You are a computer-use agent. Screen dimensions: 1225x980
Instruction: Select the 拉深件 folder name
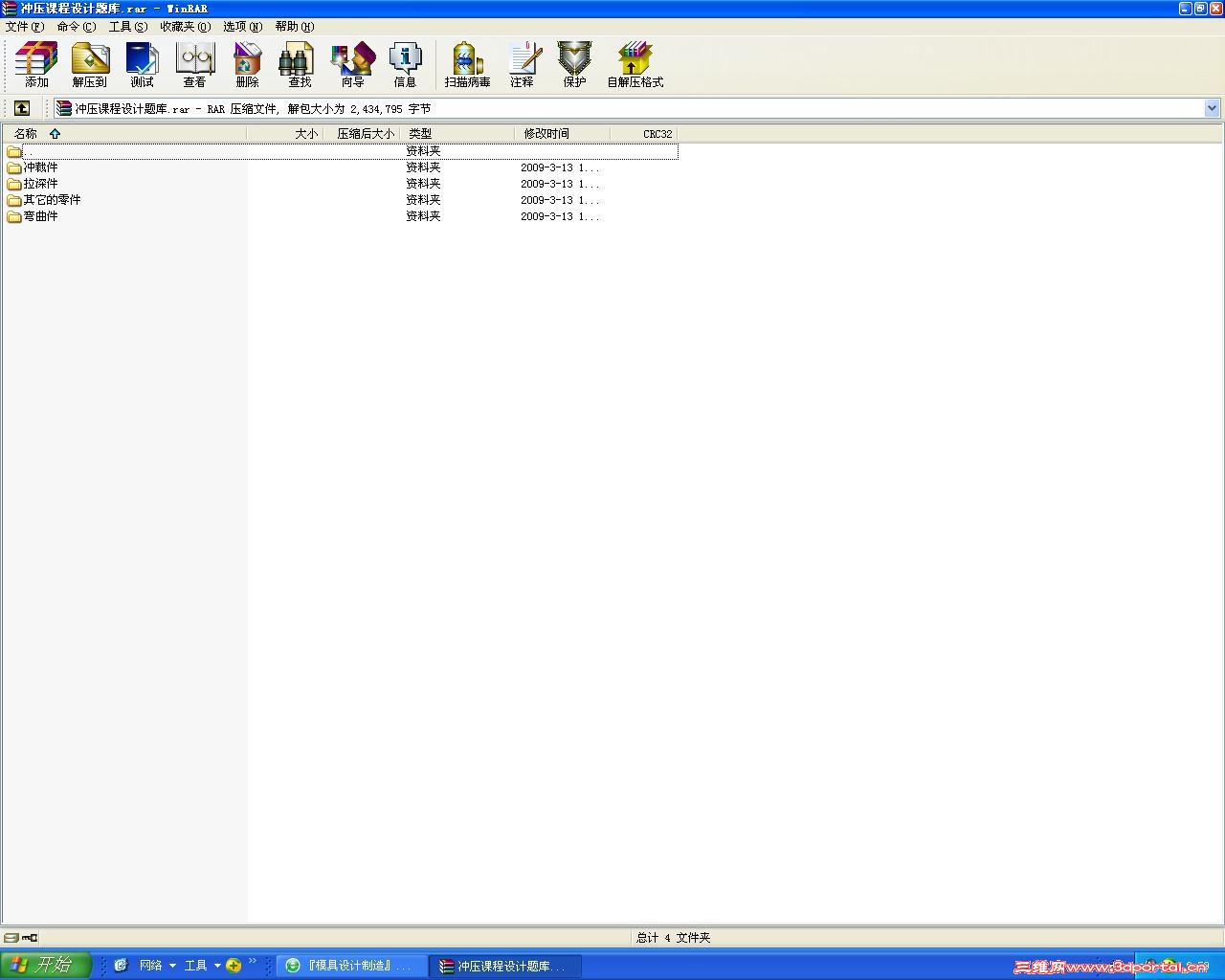41,184
